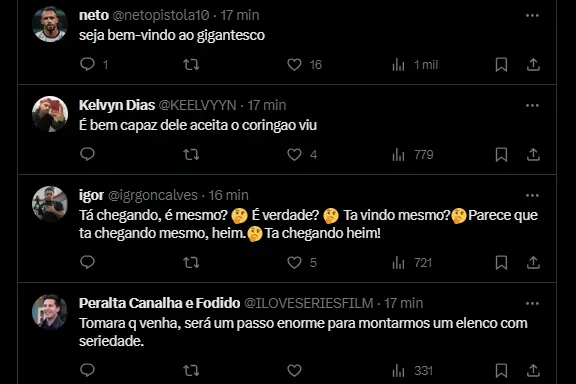Viewport: 576px width, 384px height.
Task: Open more options on neto's tweet
Action: click(532, 15)
